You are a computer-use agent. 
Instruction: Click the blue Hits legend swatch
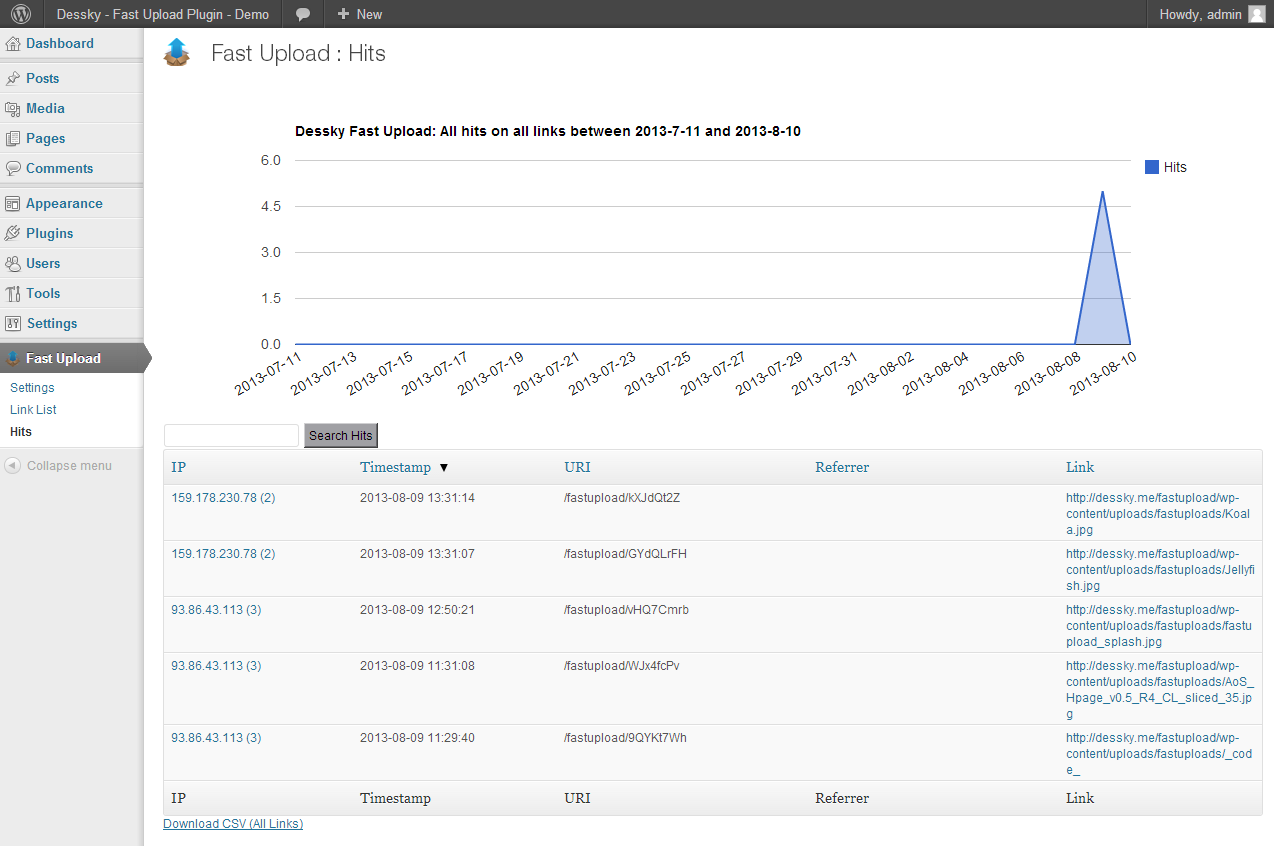(x=1152, y=167)
